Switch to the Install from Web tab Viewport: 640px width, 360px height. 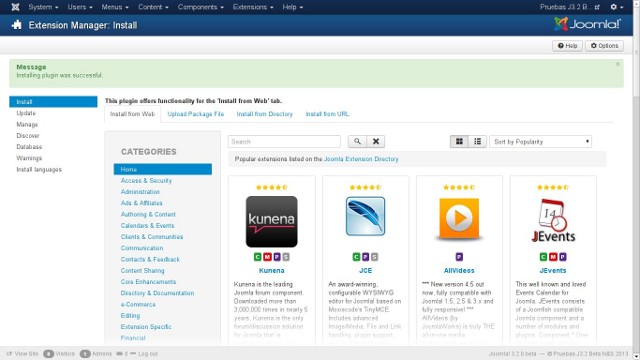click(132, 114)
